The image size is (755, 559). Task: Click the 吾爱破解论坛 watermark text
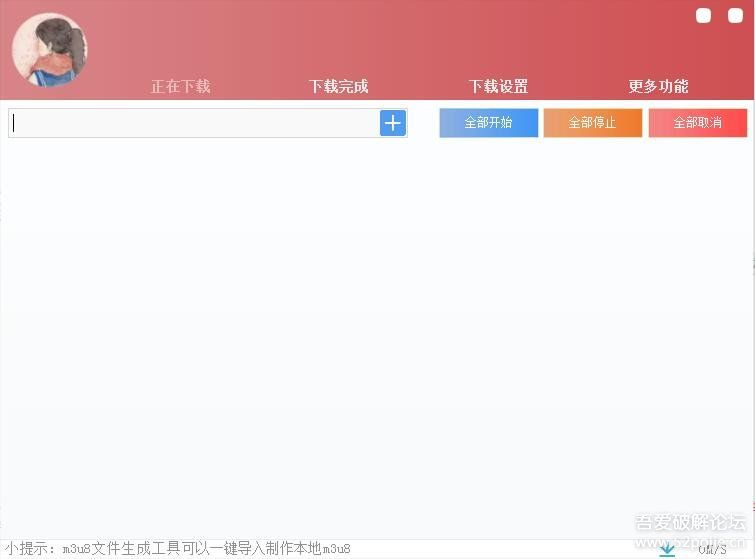pos(690,522)
